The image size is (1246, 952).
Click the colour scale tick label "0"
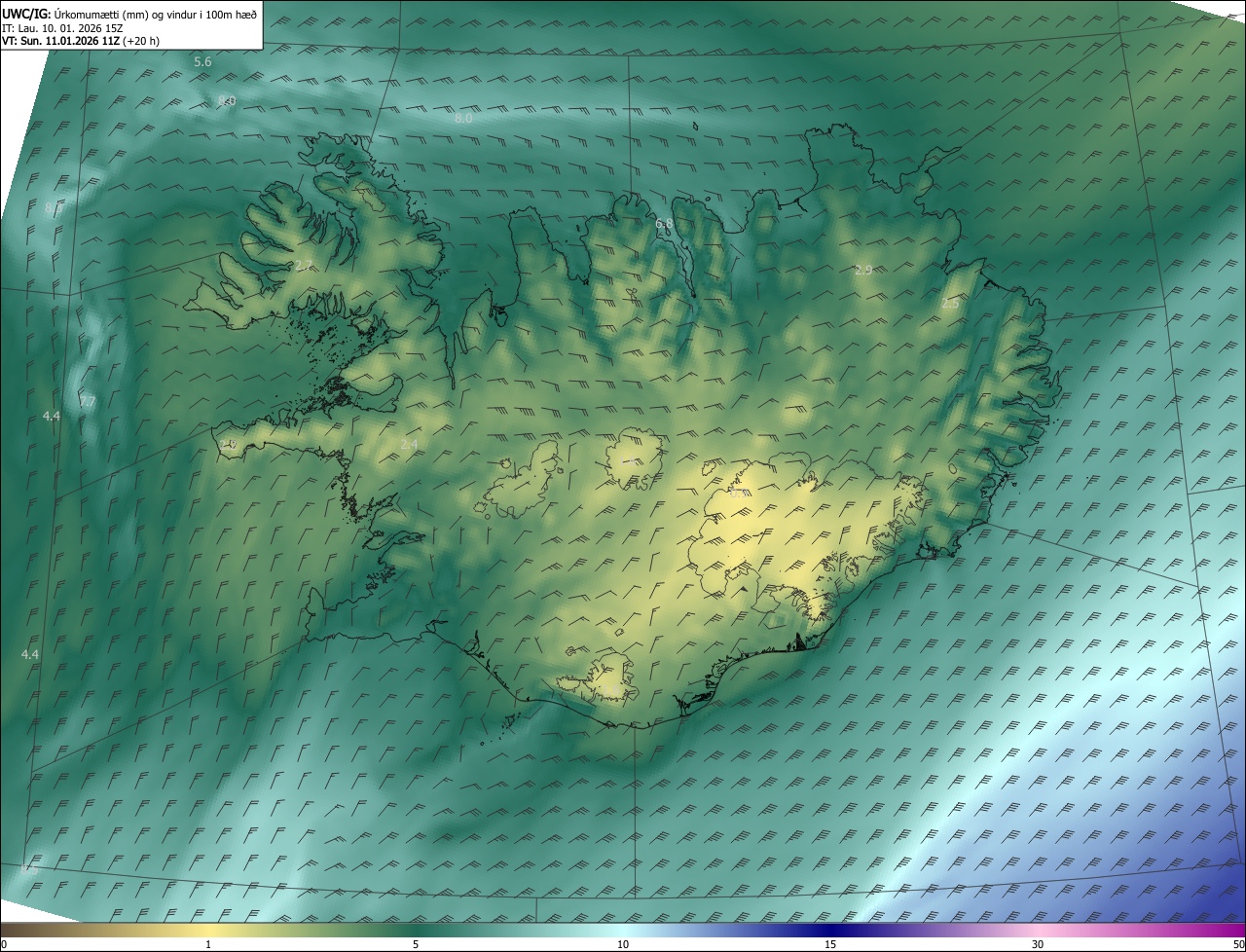click(x=4, y=944)
